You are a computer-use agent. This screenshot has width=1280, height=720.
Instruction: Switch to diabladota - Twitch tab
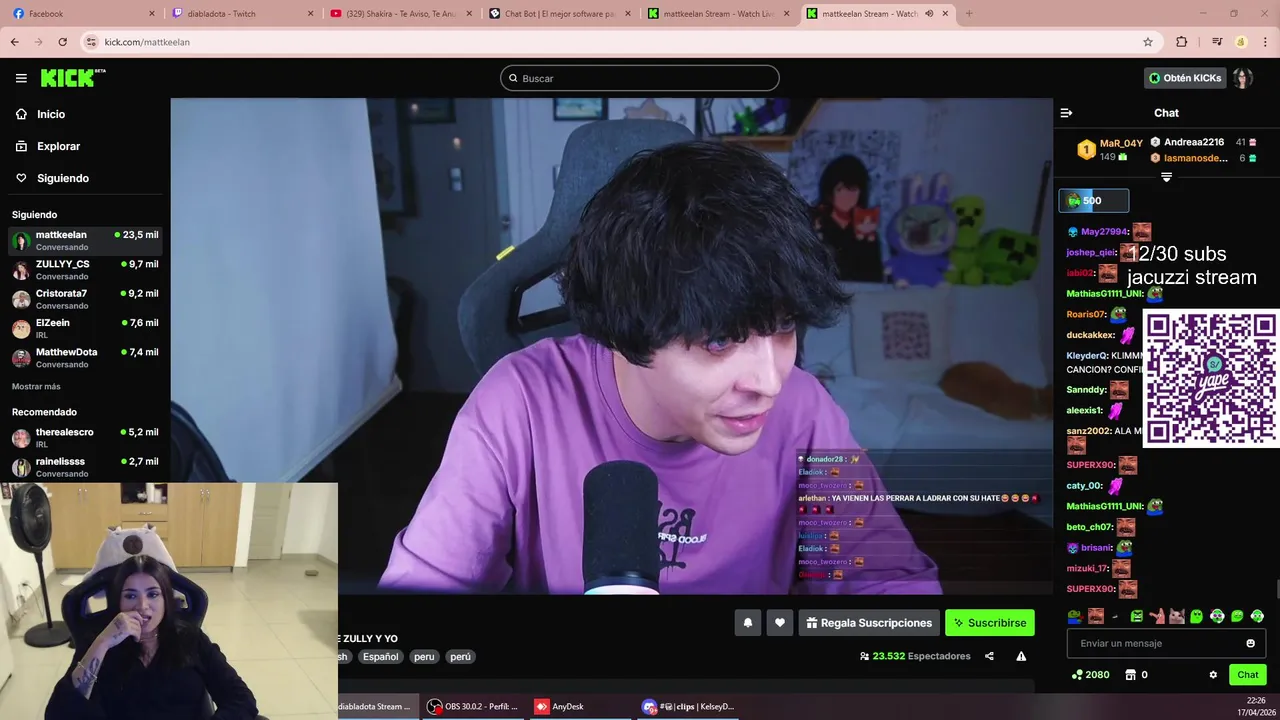click(x=243, y=14)
